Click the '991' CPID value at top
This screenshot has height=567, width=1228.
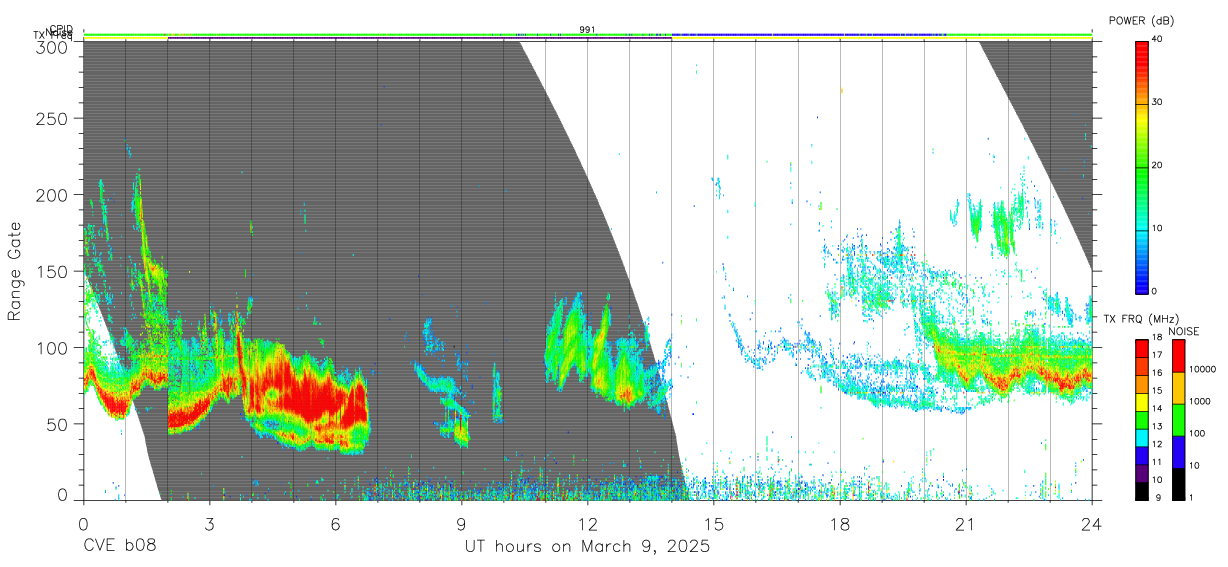coord(587,30)
